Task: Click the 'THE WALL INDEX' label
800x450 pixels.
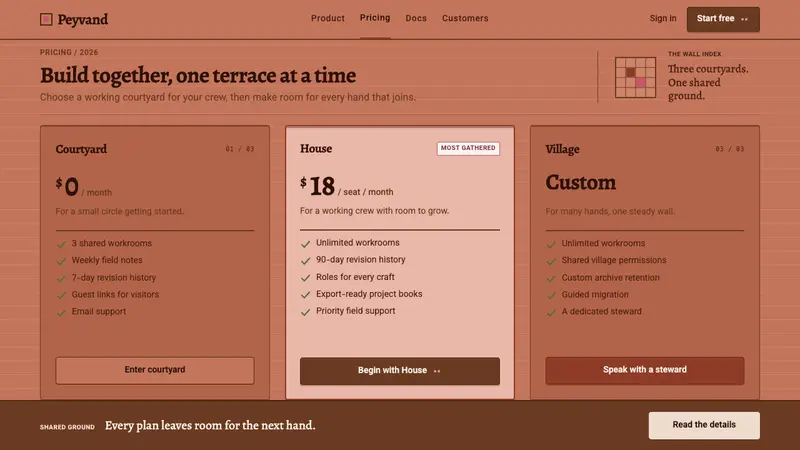Action: 694,54
